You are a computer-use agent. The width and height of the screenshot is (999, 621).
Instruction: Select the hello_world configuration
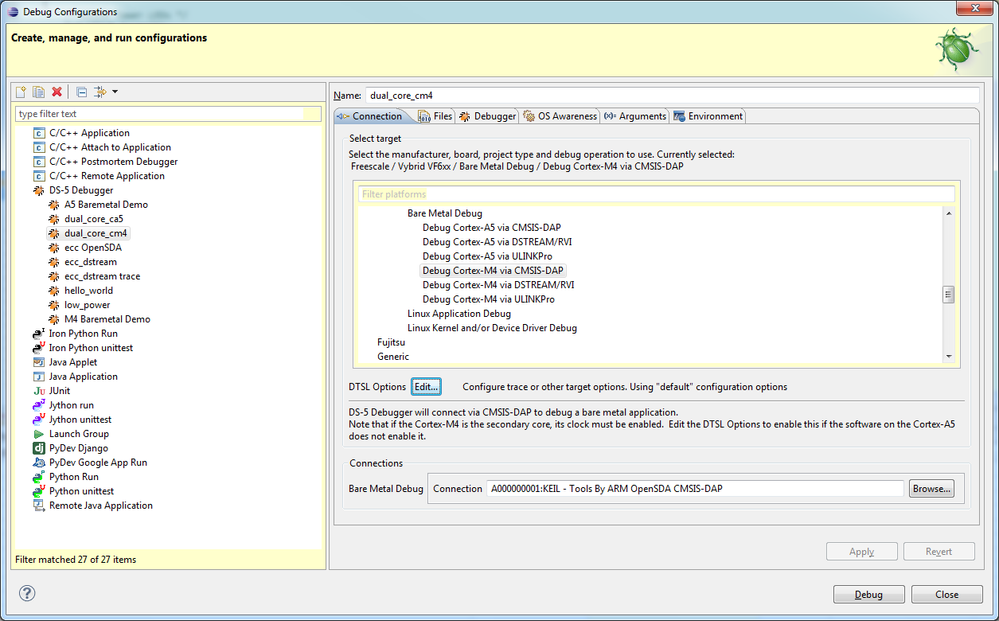coord(89,290)
